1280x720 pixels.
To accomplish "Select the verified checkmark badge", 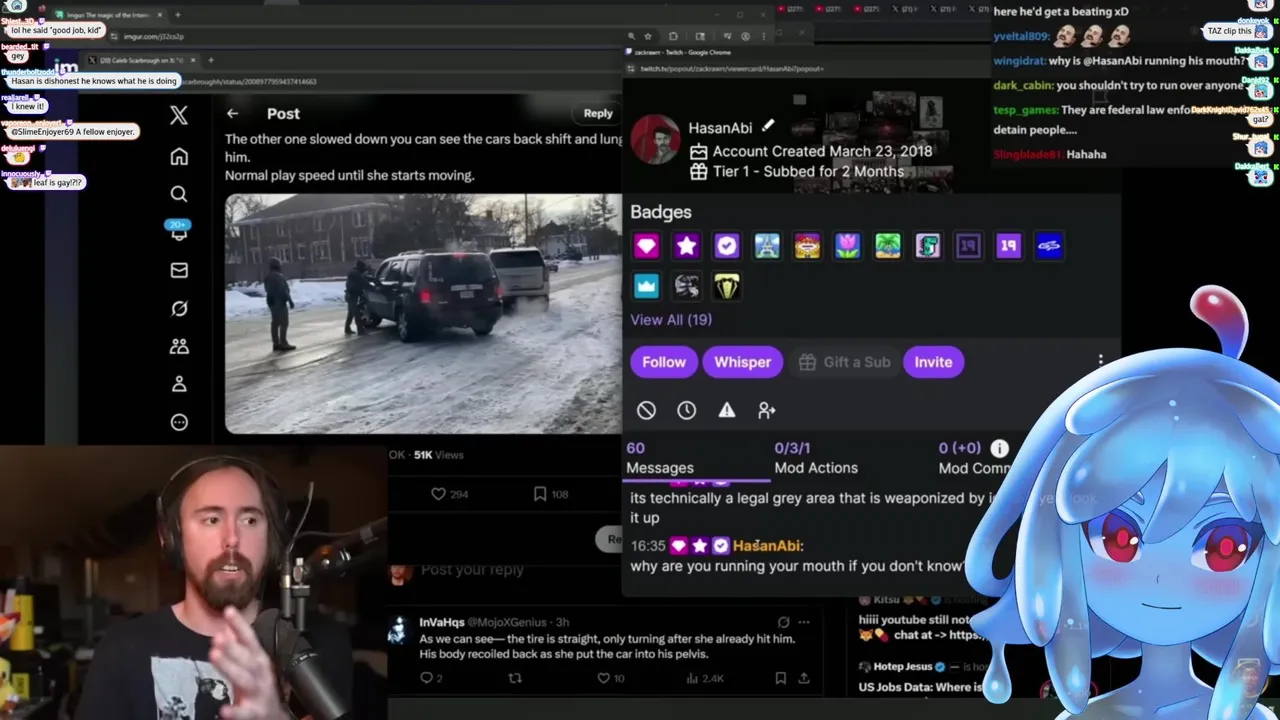I will (x=726, y=246).
